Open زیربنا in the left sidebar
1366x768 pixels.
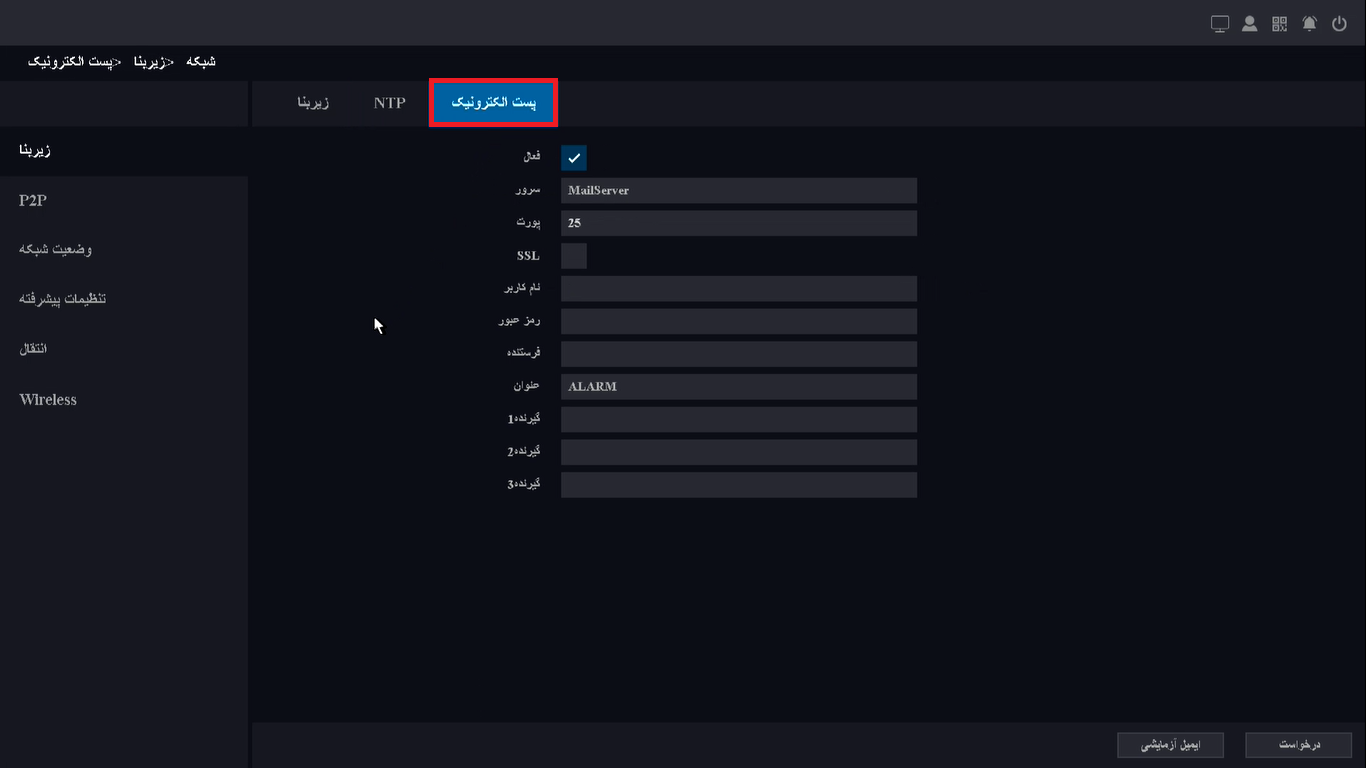click(124, 151)
